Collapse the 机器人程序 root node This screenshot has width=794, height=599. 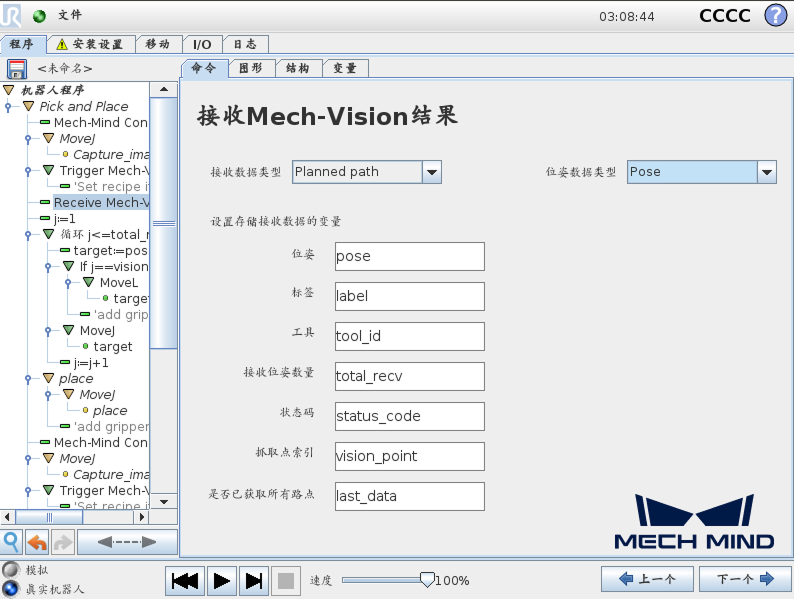(9, 90)
